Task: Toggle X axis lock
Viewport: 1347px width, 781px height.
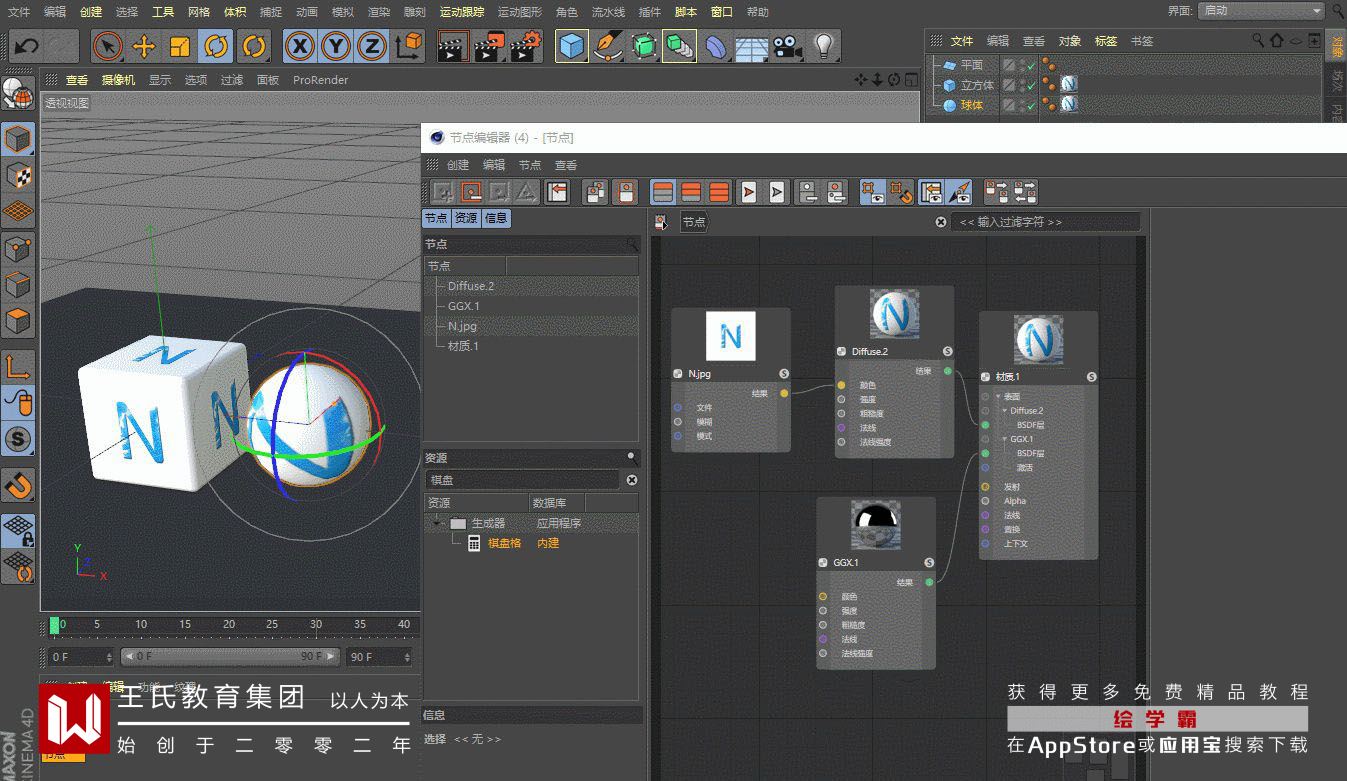Action: [x=300, y=46]
